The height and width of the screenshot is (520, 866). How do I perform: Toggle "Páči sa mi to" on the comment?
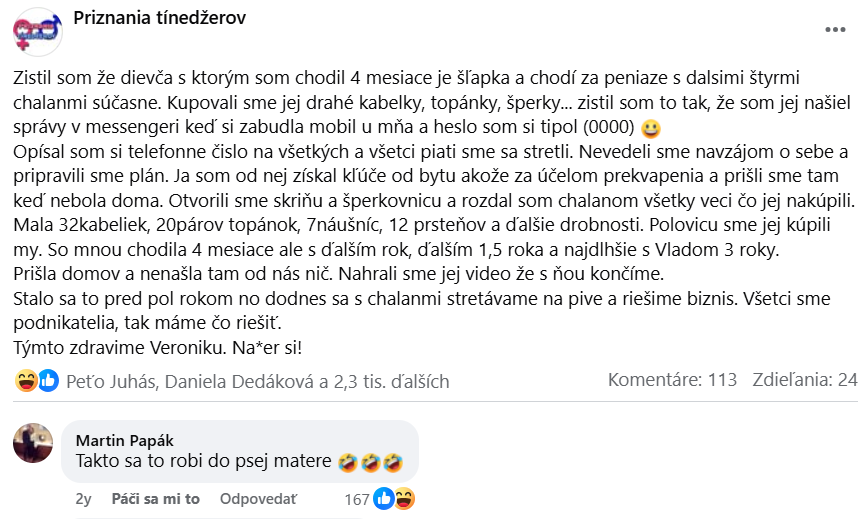[156, 499]
